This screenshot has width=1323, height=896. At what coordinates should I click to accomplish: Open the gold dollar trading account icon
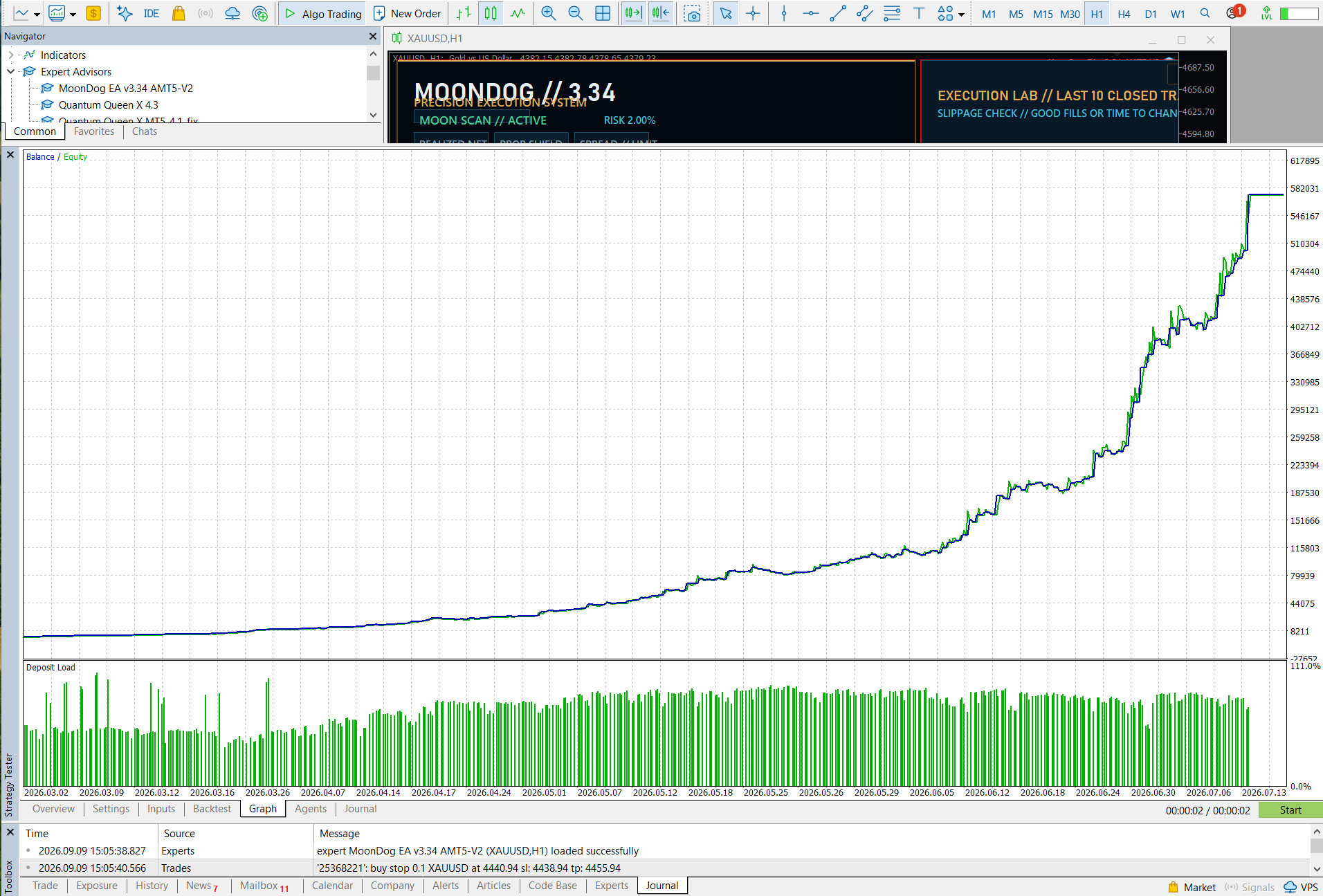[x=93, y=13]
